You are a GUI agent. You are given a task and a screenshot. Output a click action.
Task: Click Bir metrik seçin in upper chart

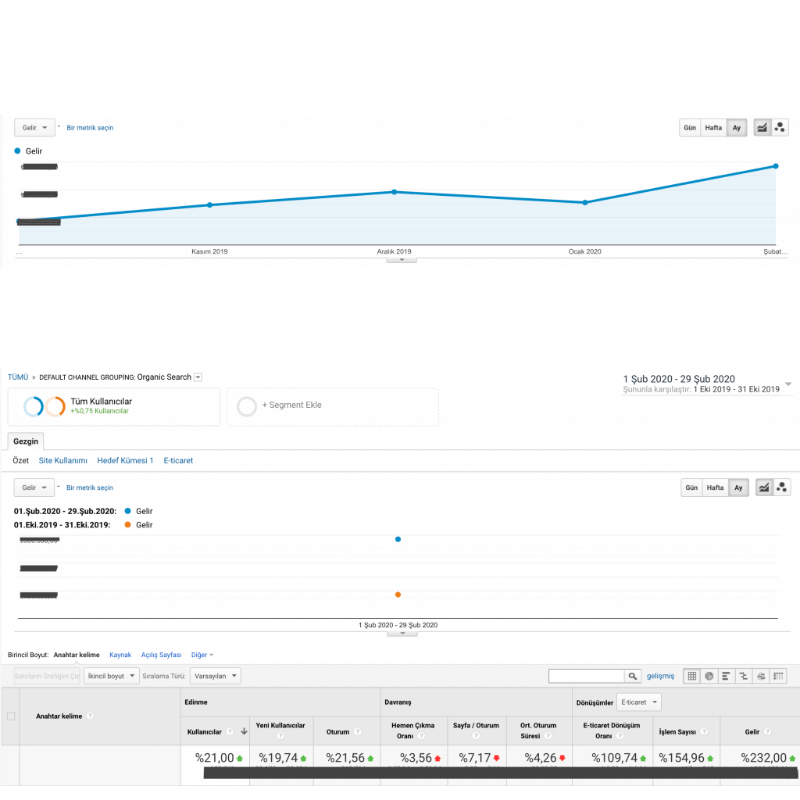click(90, 128)
